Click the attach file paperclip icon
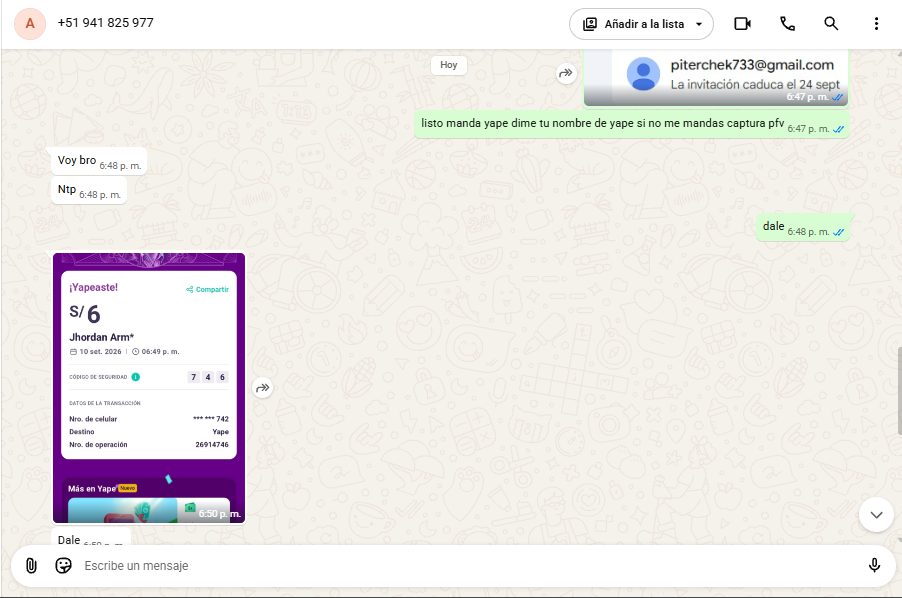Screen dimensions: 902x598 31,566
